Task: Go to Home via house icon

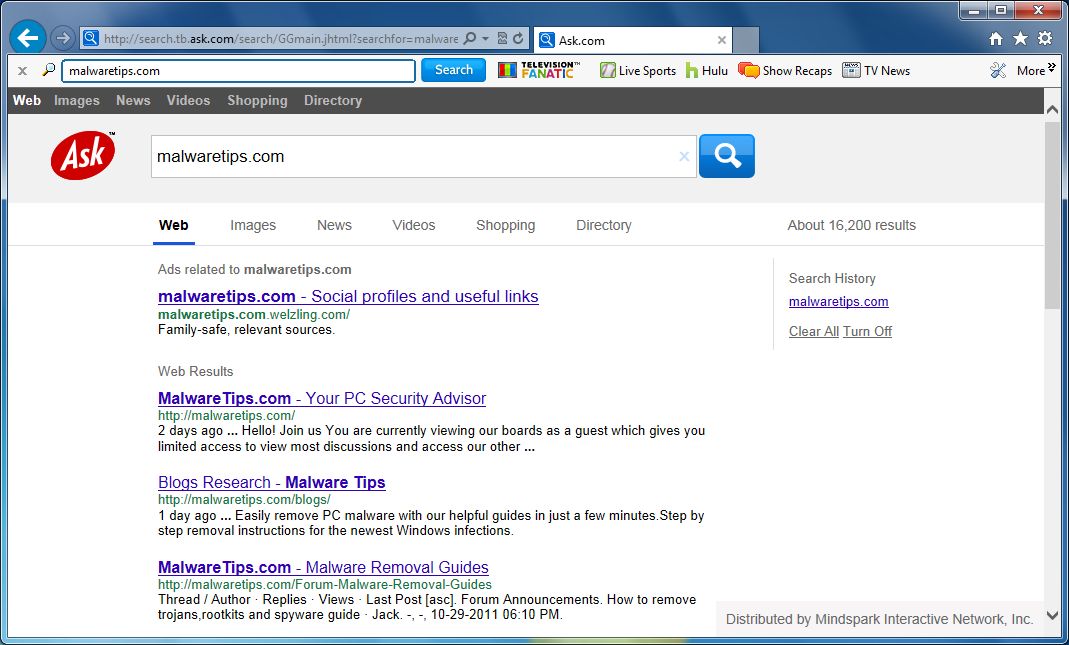Action: click(996, 39)
